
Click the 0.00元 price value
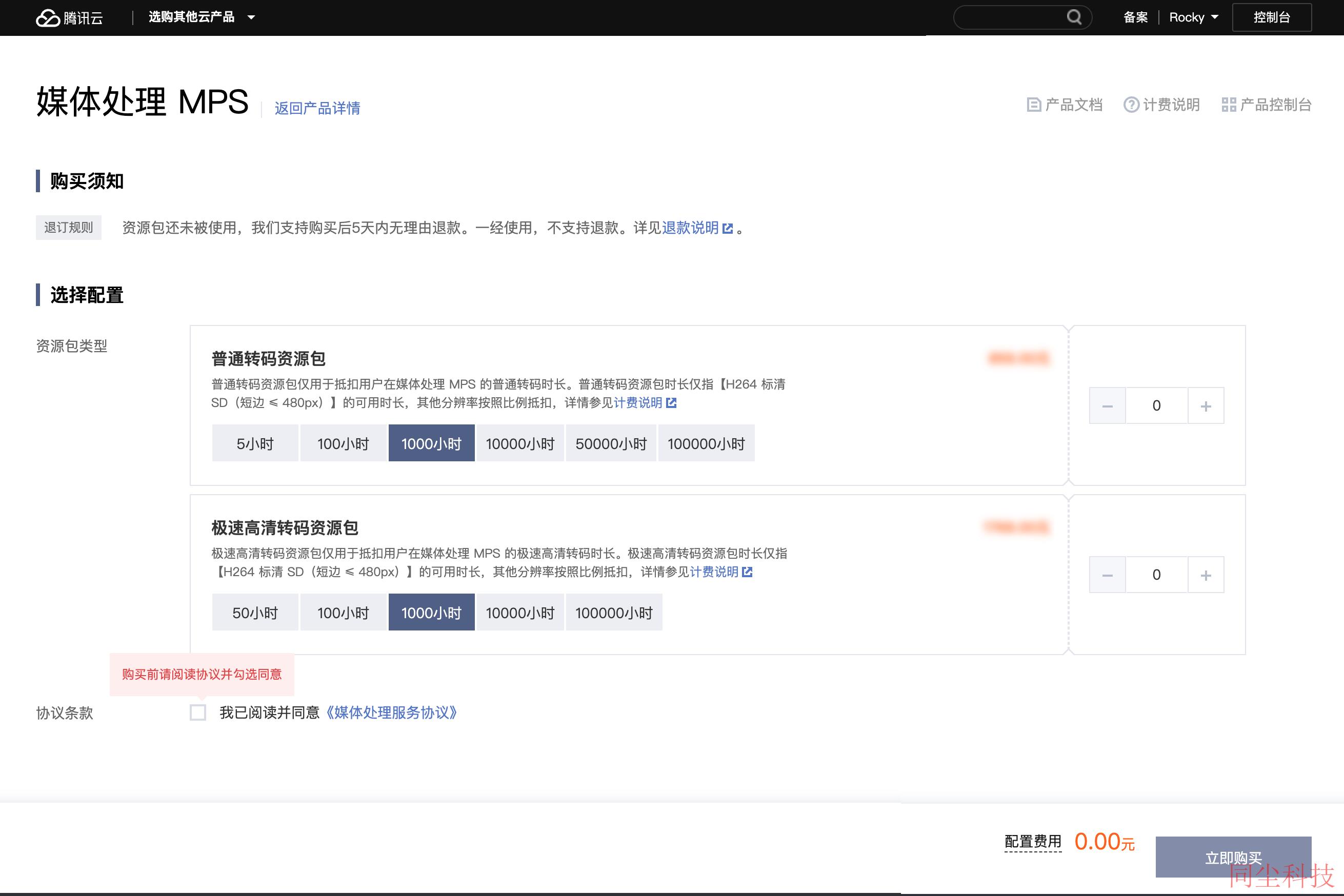[x=1105, y=842]
